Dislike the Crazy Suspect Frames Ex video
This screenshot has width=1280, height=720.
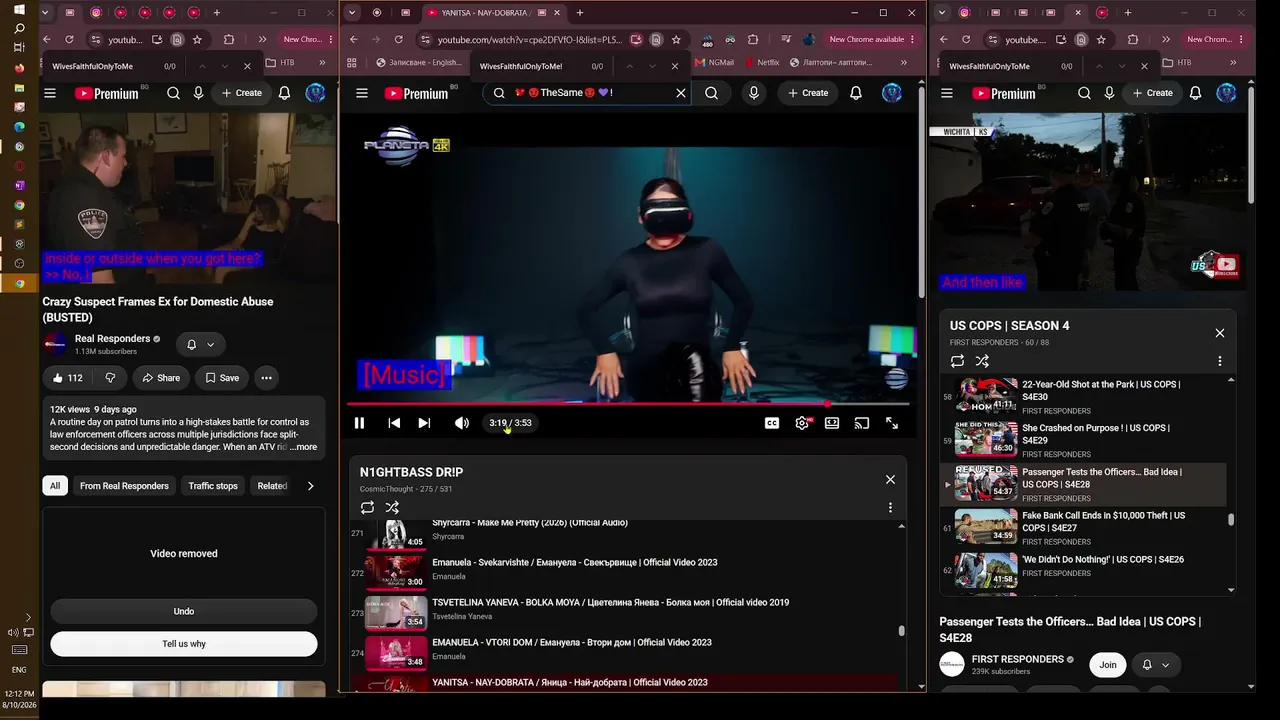pos(111,378)
